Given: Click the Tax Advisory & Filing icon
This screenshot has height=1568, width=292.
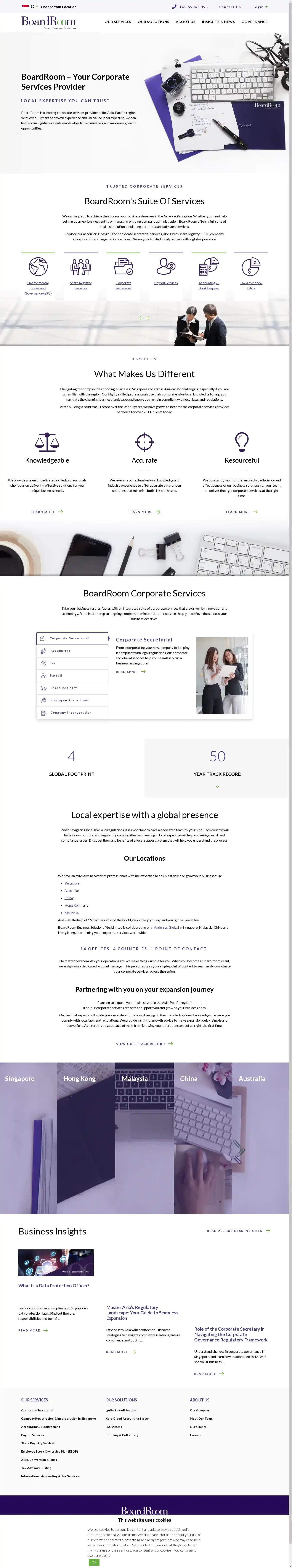Looking at the screenshot, I should pos(251,267).
